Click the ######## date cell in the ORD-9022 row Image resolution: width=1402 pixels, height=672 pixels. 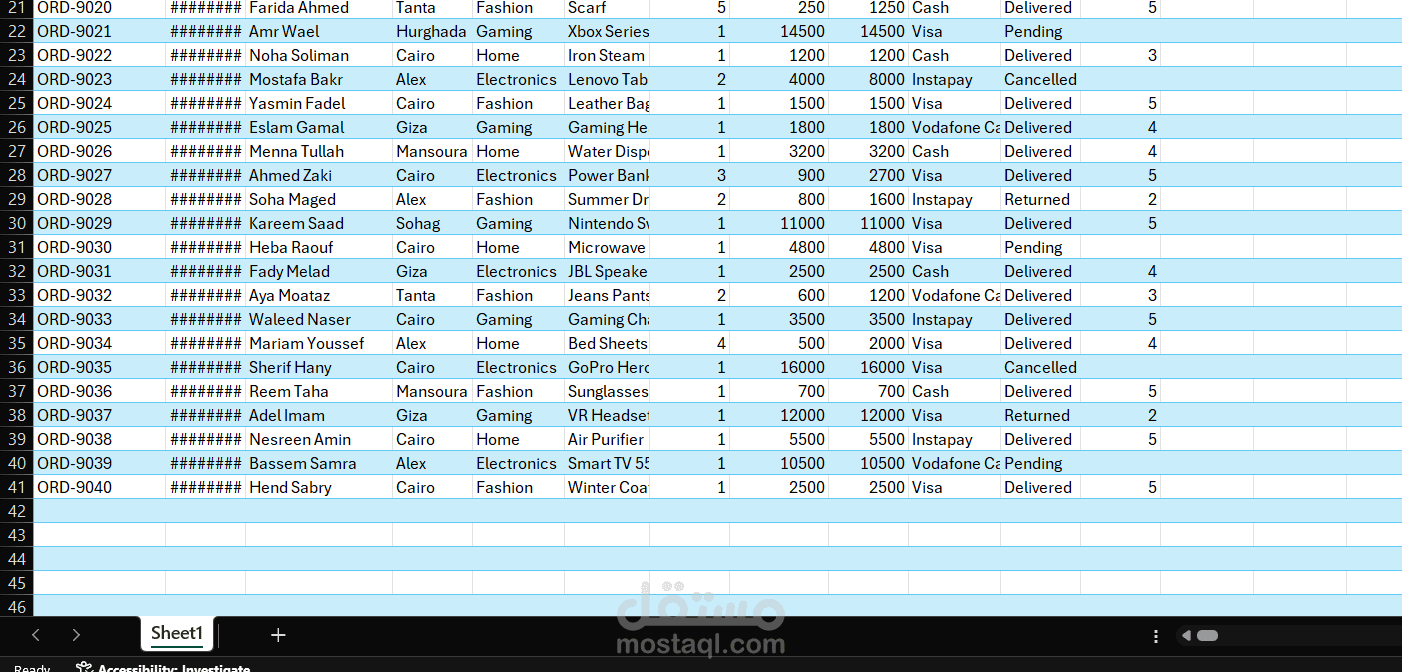pyautogui.click(x=205, y=55)
